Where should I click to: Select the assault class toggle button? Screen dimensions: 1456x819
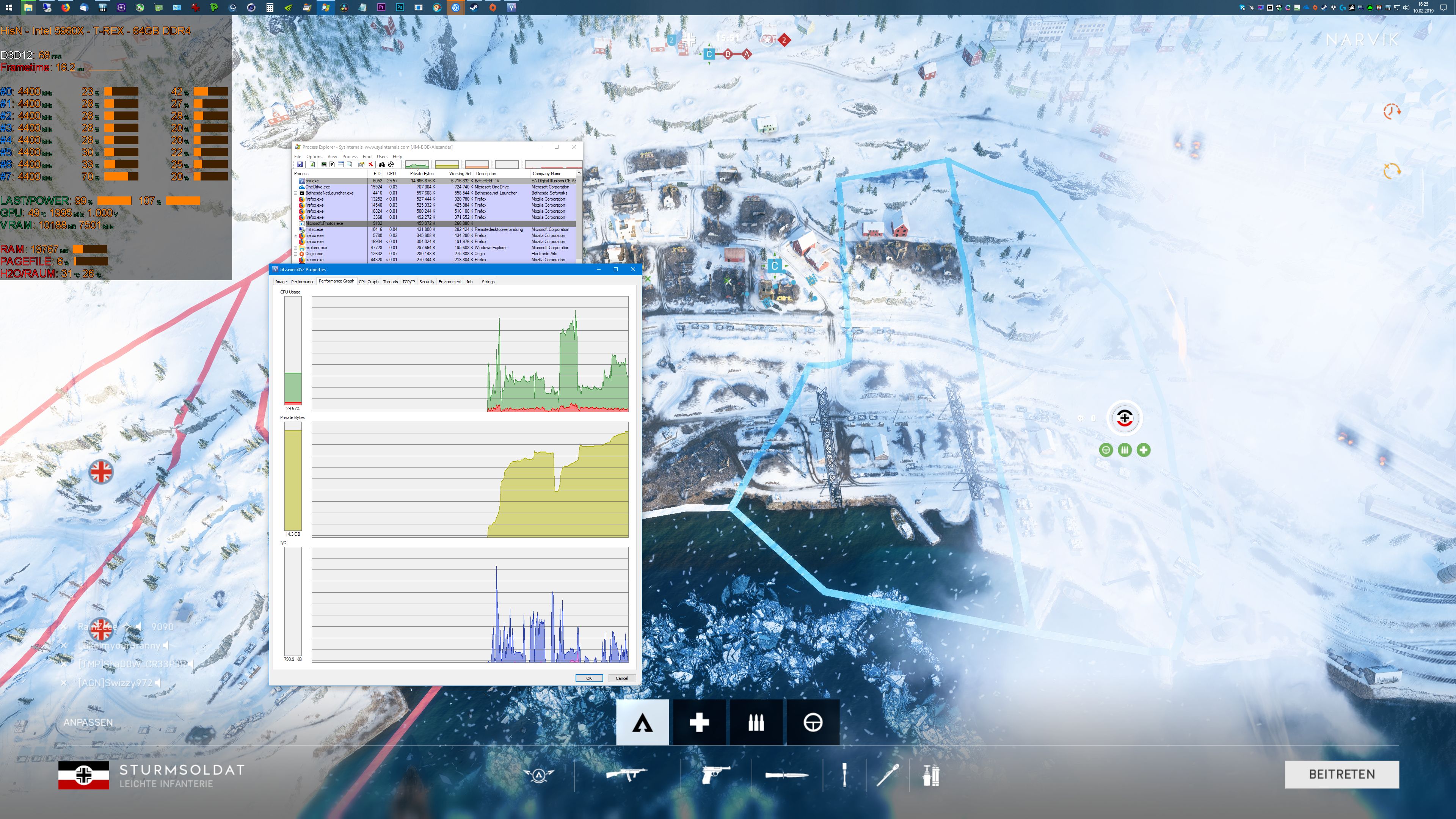642,722
